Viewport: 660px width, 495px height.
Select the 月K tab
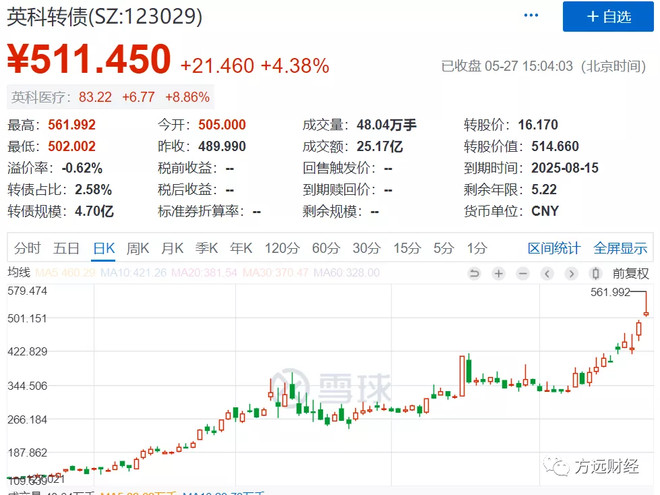pyautogui.click(x=172, y=248)
